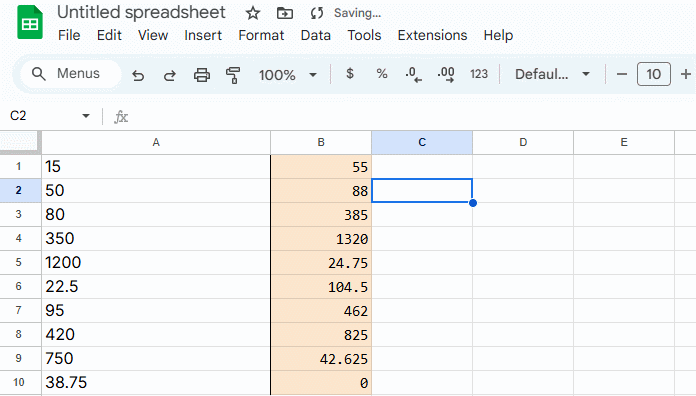Click the 123 more formats button
The image size is (696, 396).
[479, 74]
